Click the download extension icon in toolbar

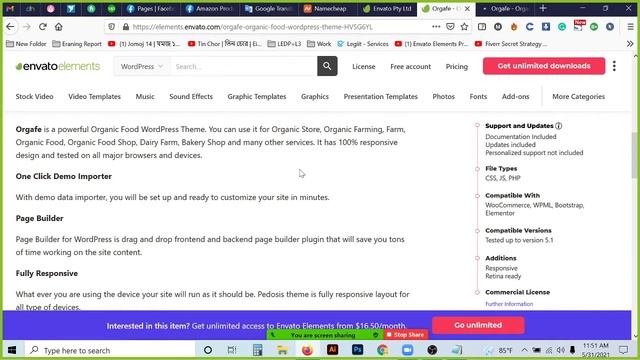pyautogui.click(x=546, y=27)
